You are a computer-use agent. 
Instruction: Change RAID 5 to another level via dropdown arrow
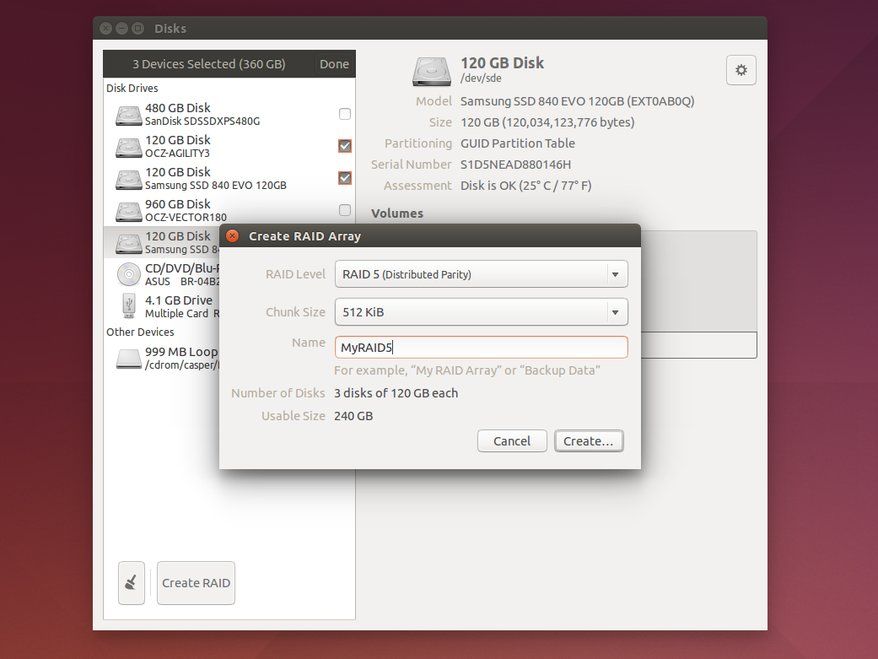[x=615, y=273]
